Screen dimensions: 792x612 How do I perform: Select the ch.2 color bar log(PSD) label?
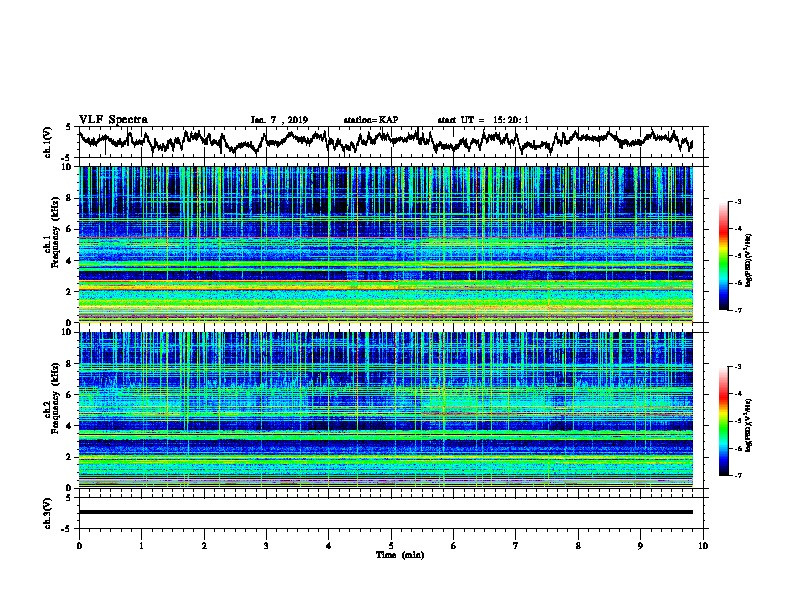click(x=748, y=425)
